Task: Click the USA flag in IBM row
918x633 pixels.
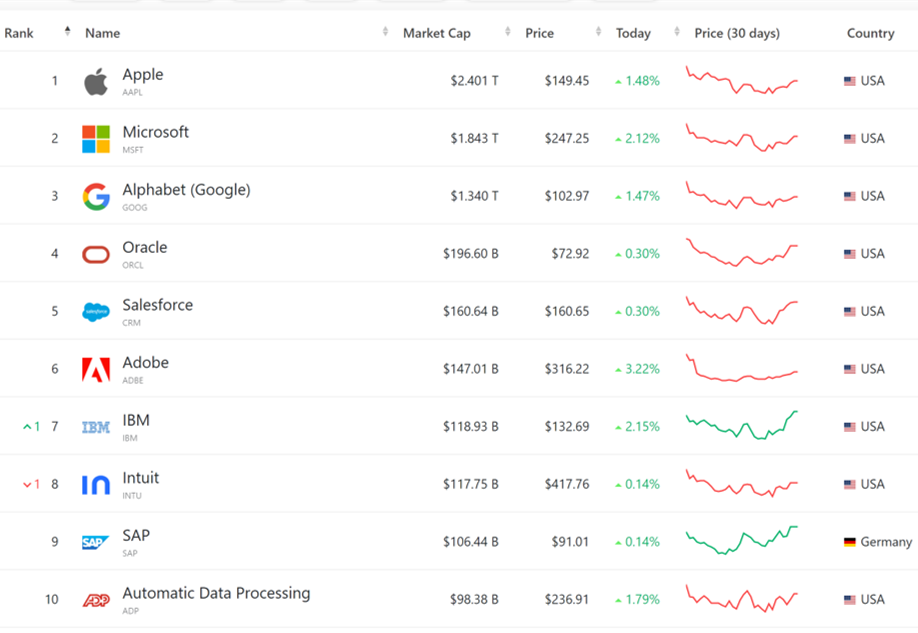Action: click(x=850, y=426)
